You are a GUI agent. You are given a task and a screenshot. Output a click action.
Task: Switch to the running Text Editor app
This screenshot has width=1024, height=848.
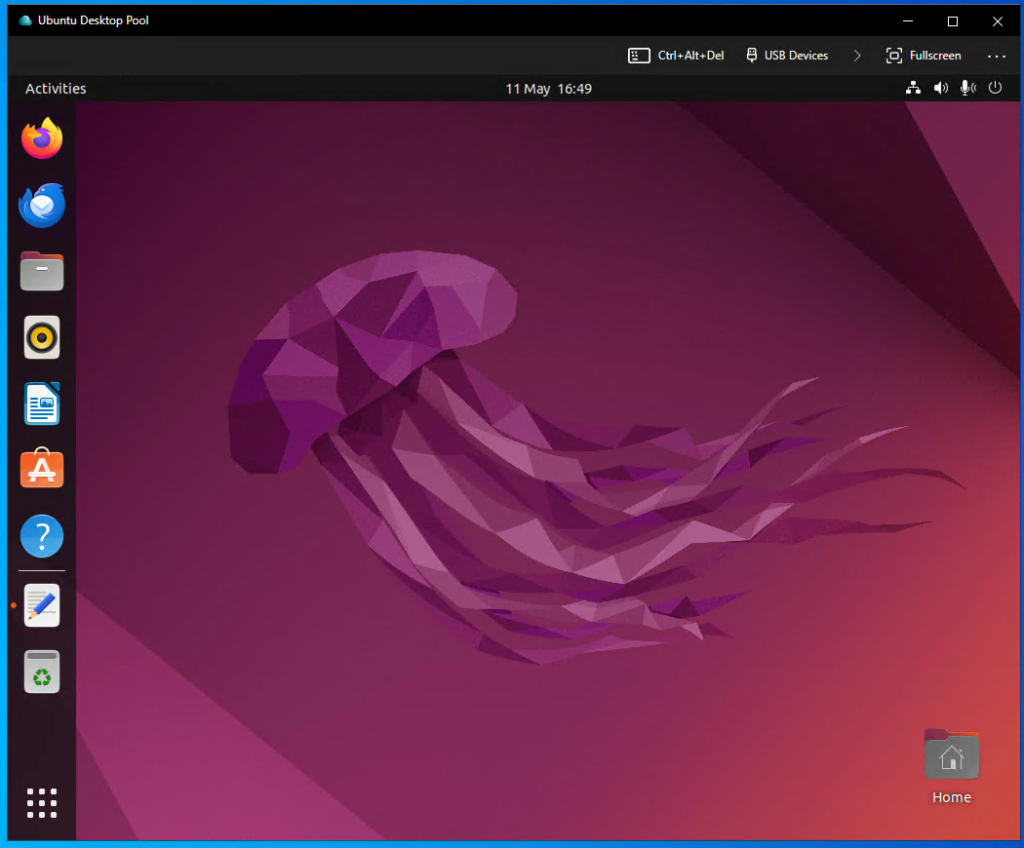[42, 606]
